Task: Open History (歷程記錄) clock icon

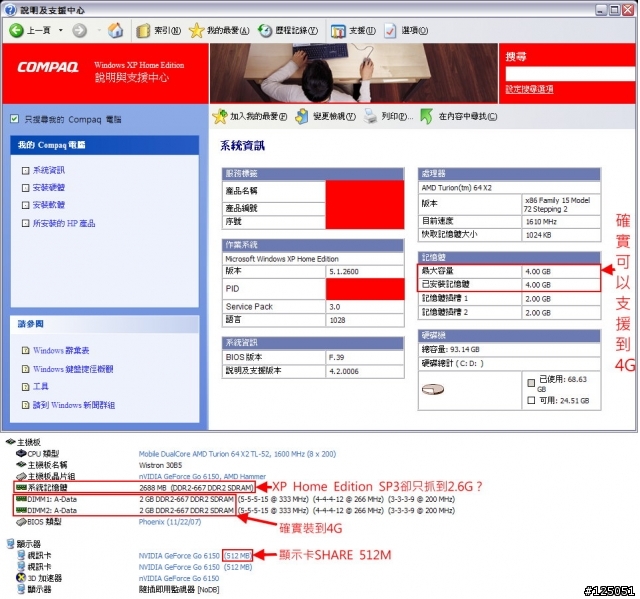Action: (265, 31)
